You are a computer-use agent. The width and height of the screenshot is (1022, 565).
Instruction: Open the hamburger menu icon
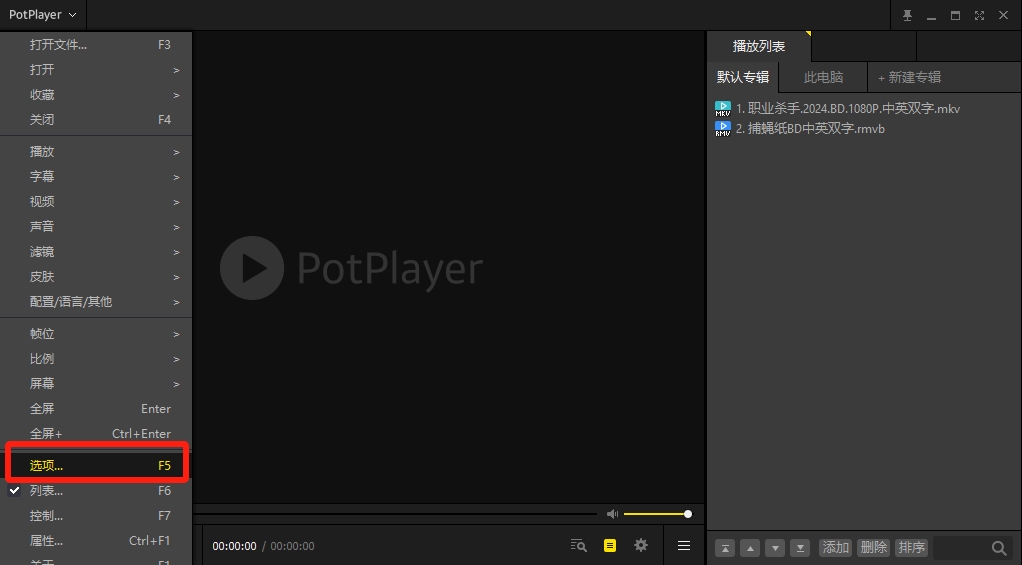(684, 545)
